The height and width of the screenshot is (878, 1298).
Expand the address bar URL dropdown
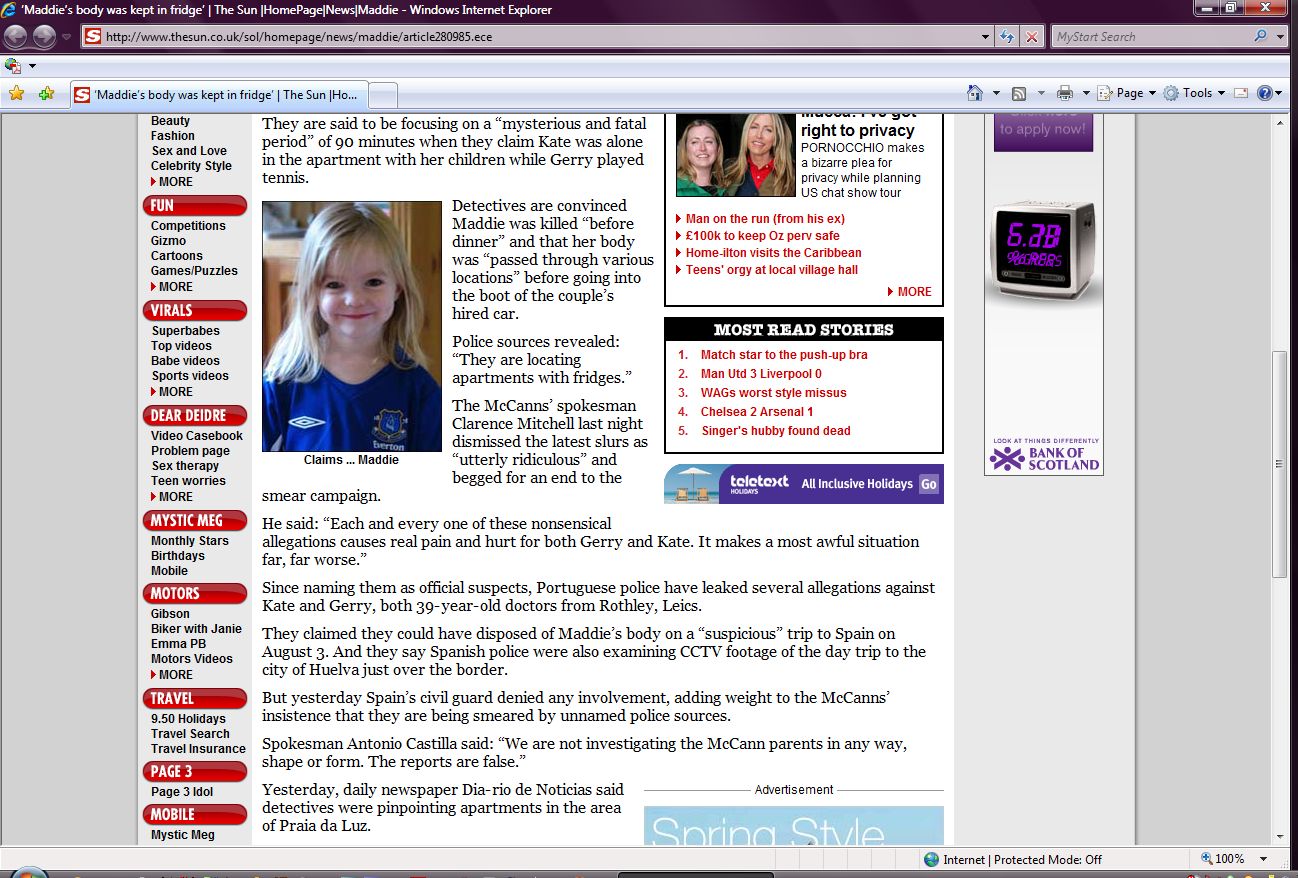pyautogui.click(x=986, y=37)
